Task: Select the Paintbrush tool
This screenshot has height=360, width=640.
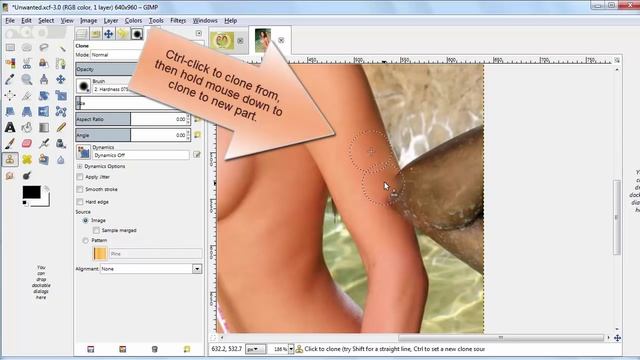Action: pos(10,143)
